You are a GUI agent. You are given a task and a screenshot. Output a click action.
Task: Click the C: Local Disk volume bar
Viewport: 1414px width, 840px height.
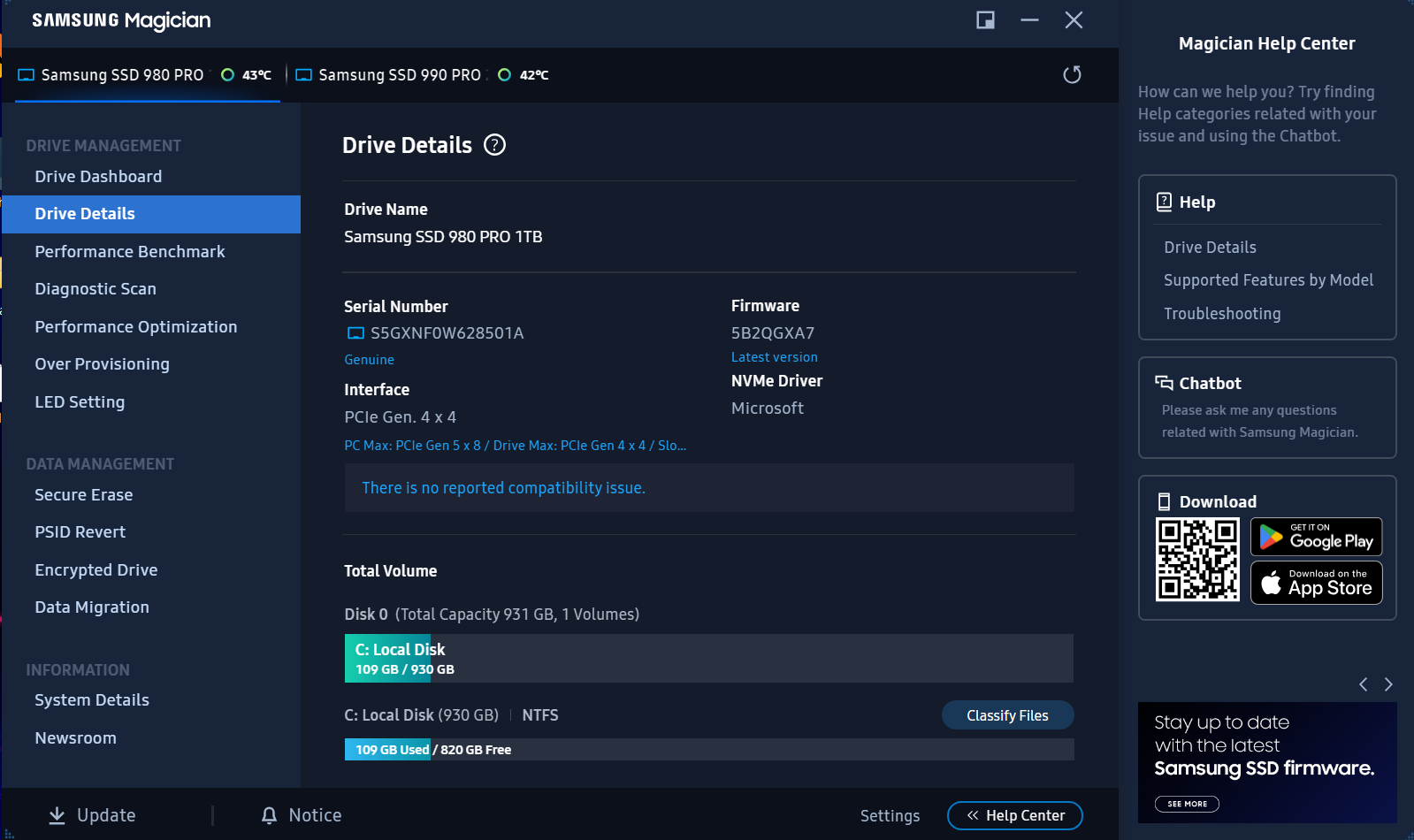708,658
